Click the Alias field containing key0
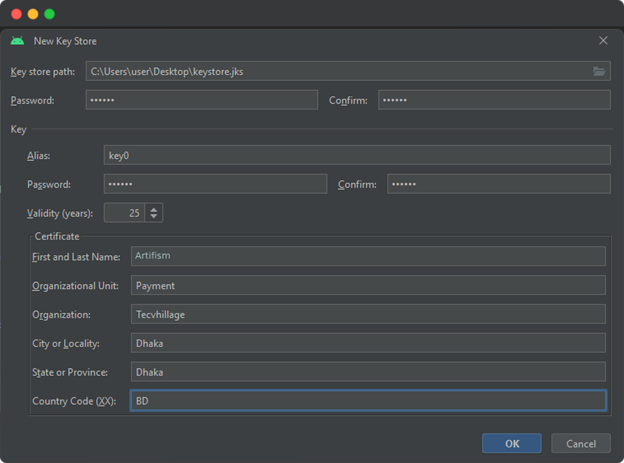The image size is (624, 463). 356,155
